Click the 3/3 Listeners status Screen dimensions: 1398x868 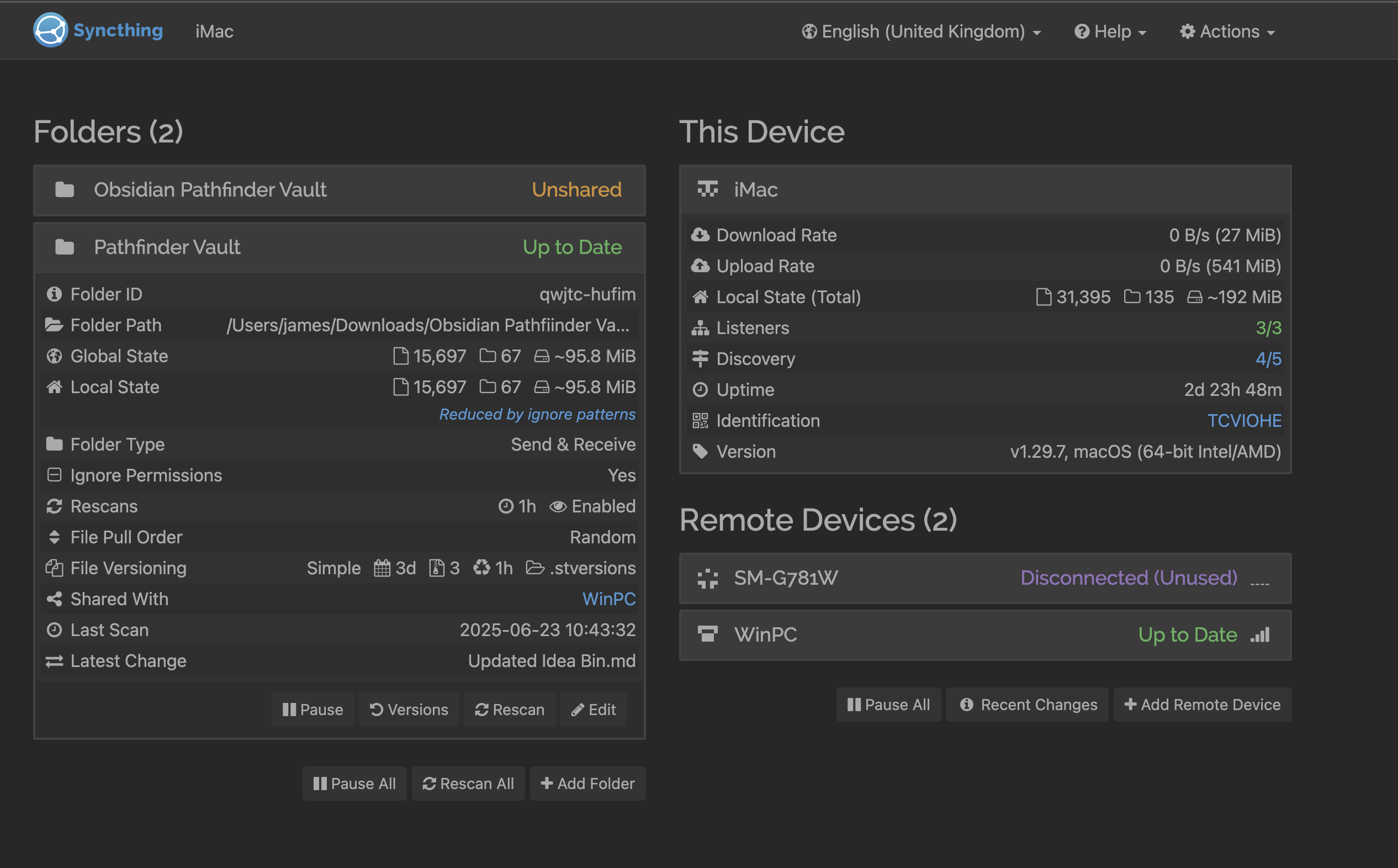(1268, 328)
